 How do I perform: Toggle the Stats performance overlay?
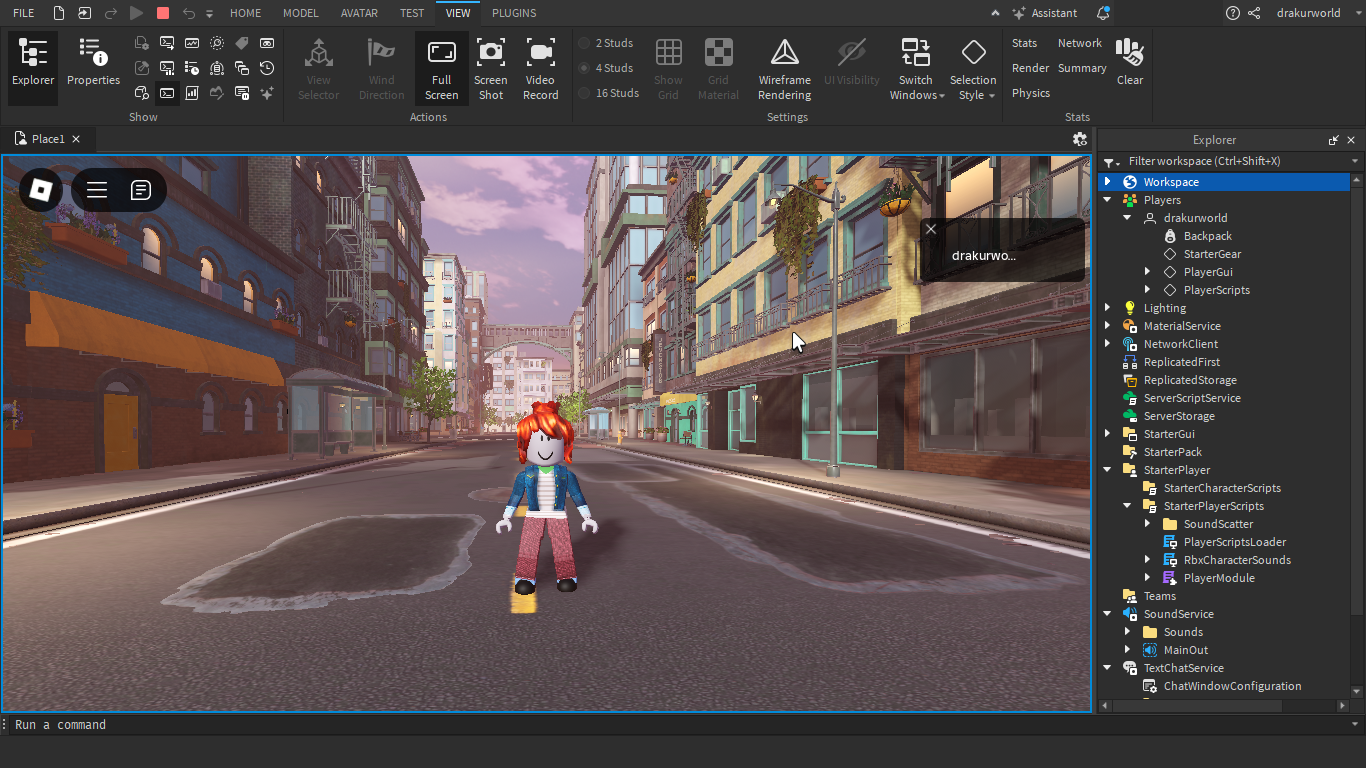tap(1024, 43)
